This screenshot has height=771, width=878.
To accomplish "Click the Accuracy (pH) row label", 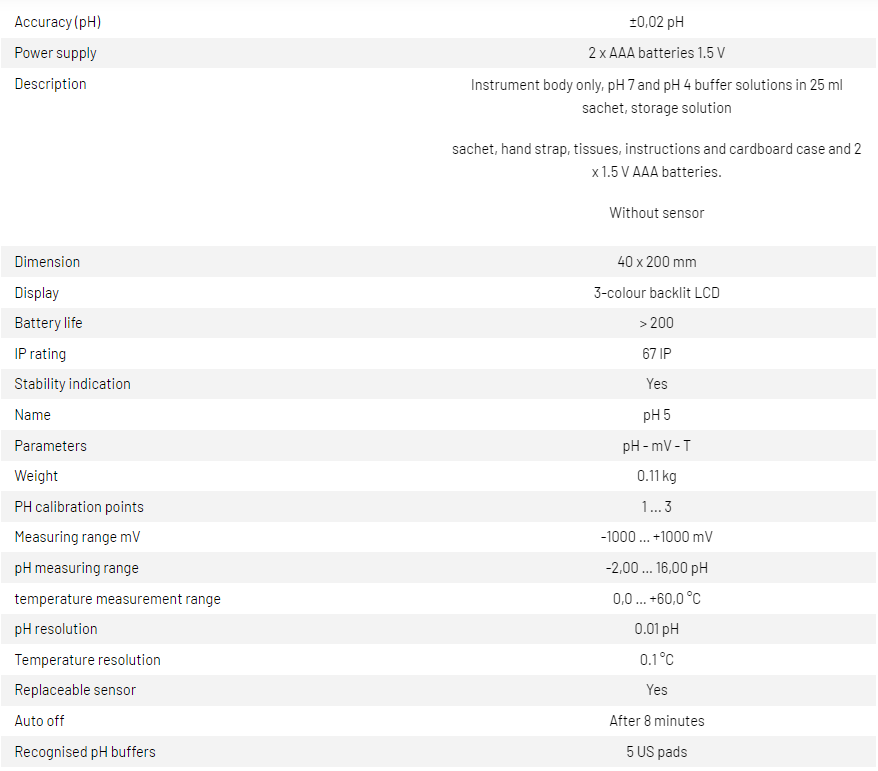I will tap(58, 22).
